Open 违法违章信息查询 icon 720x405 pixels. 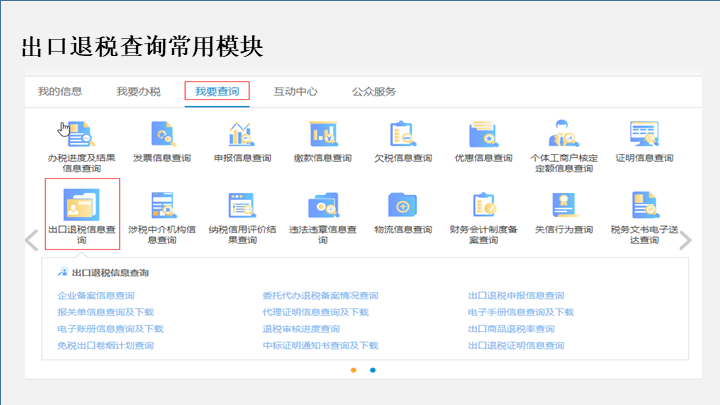[x=323, y=205]
